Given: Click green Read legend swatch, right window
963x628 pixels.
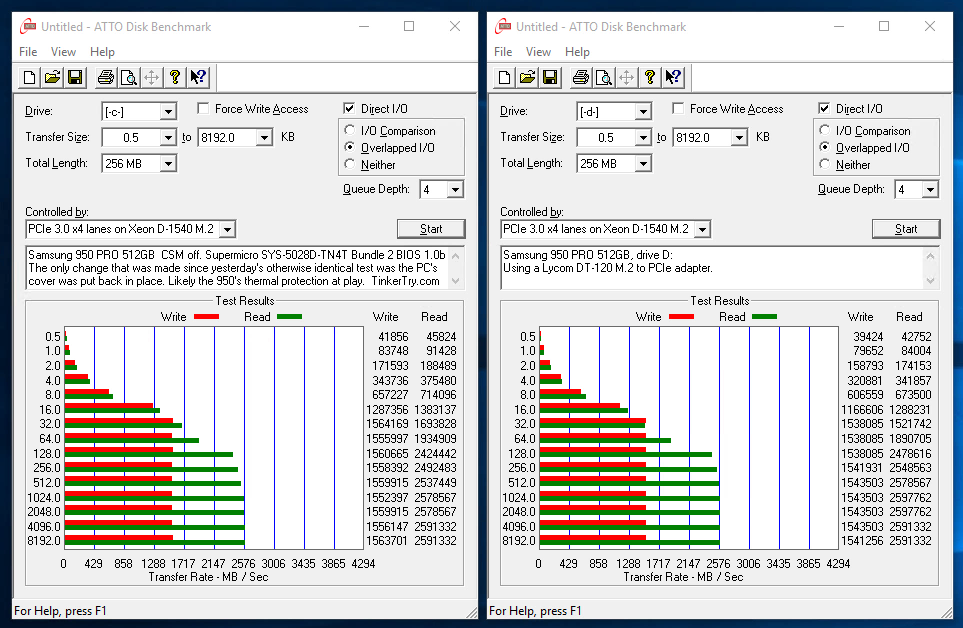Looking at the screenshot, I should click(765, 317).
